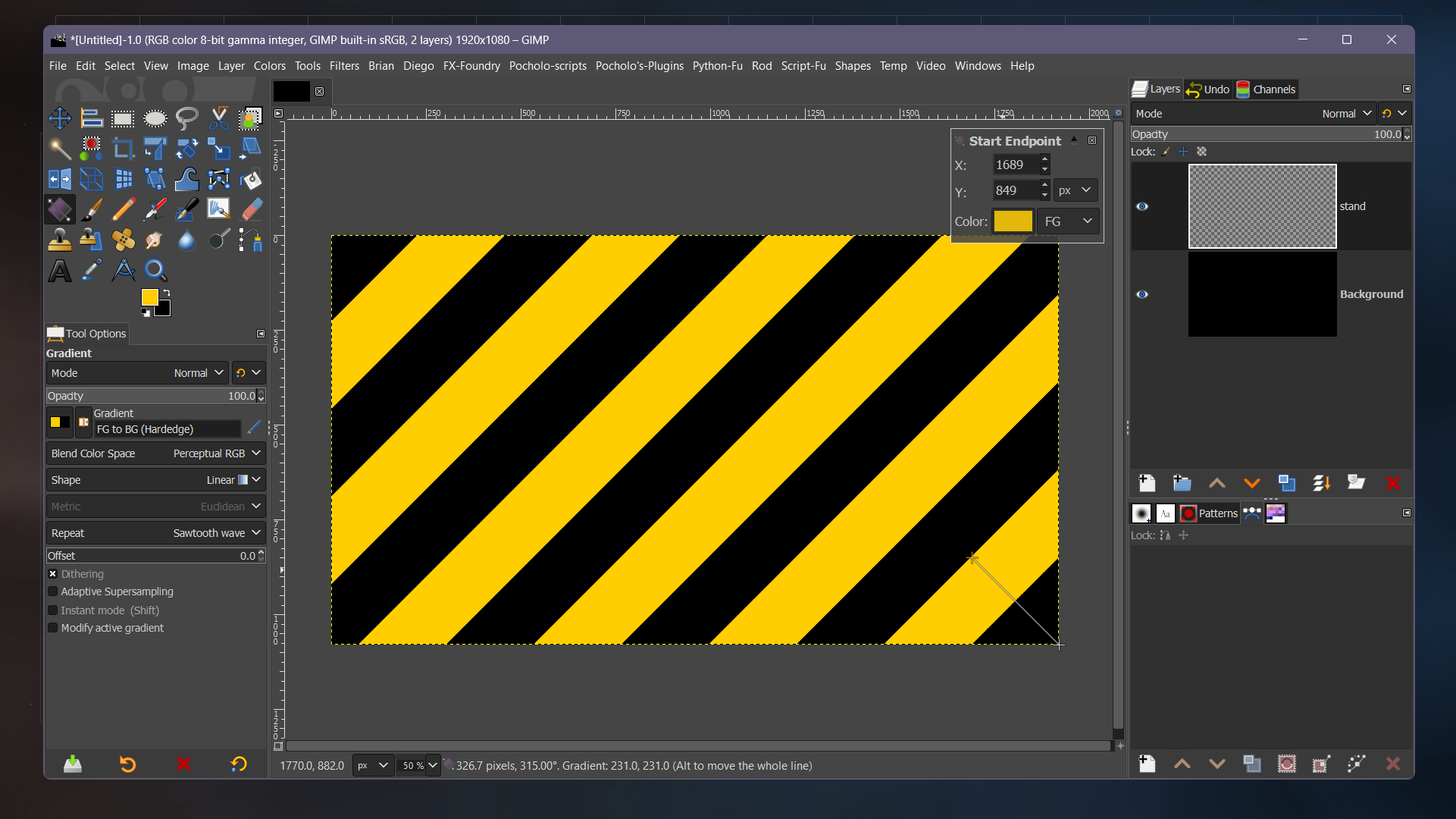Pick the Flip tool
Viewport: 1456px width, 819px height.
pos(60,179)
